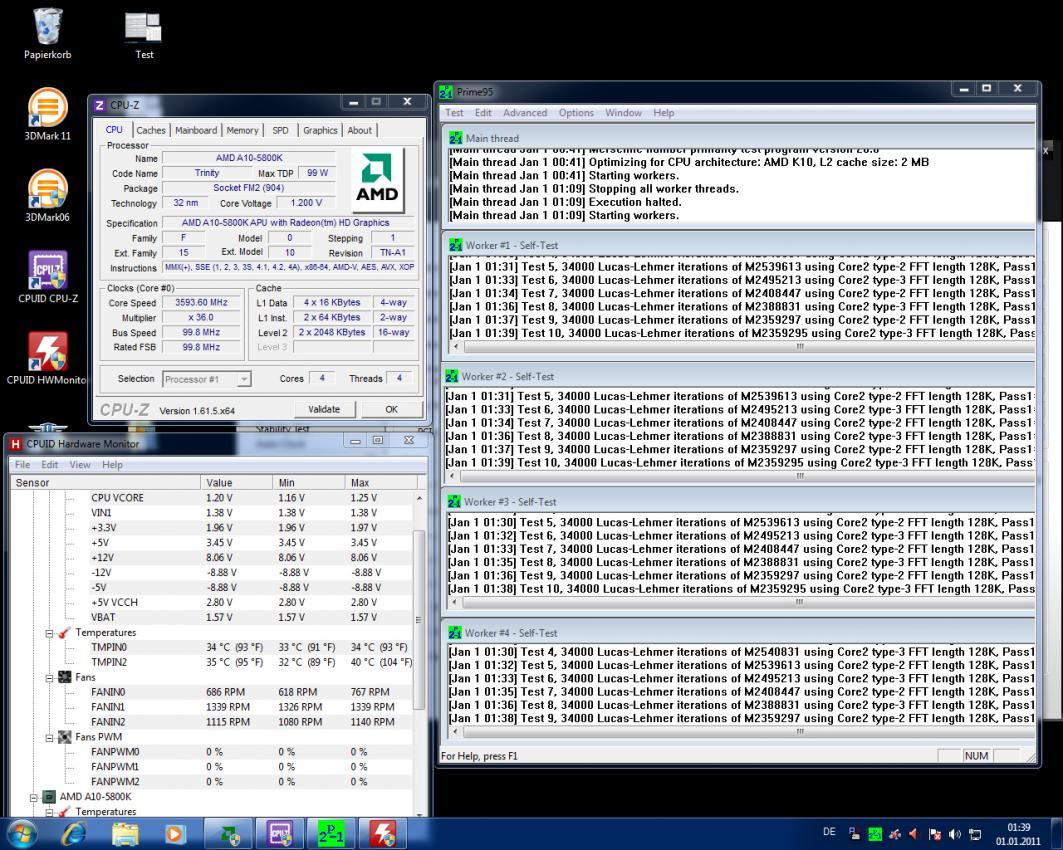Open the SPD tab in CPU-Z
The height and width of the screenshot is (850, 1063).
click(x=280, y=130)
